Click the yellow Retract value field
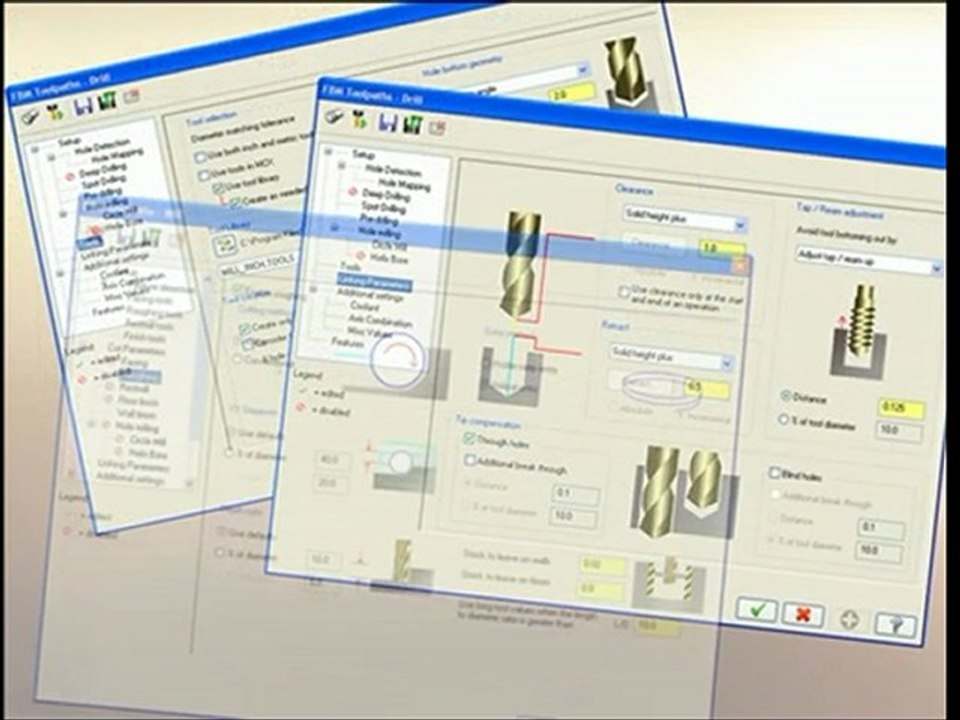Viewport: 960px width, 720px height. (707, 388)
